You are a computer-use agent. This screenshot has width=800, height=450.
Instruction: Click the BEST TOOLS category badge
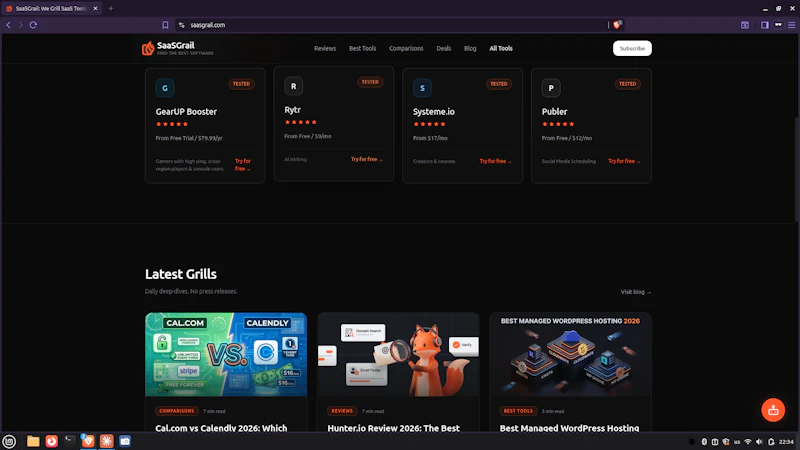pyautogui.click(x=518, y=411)
